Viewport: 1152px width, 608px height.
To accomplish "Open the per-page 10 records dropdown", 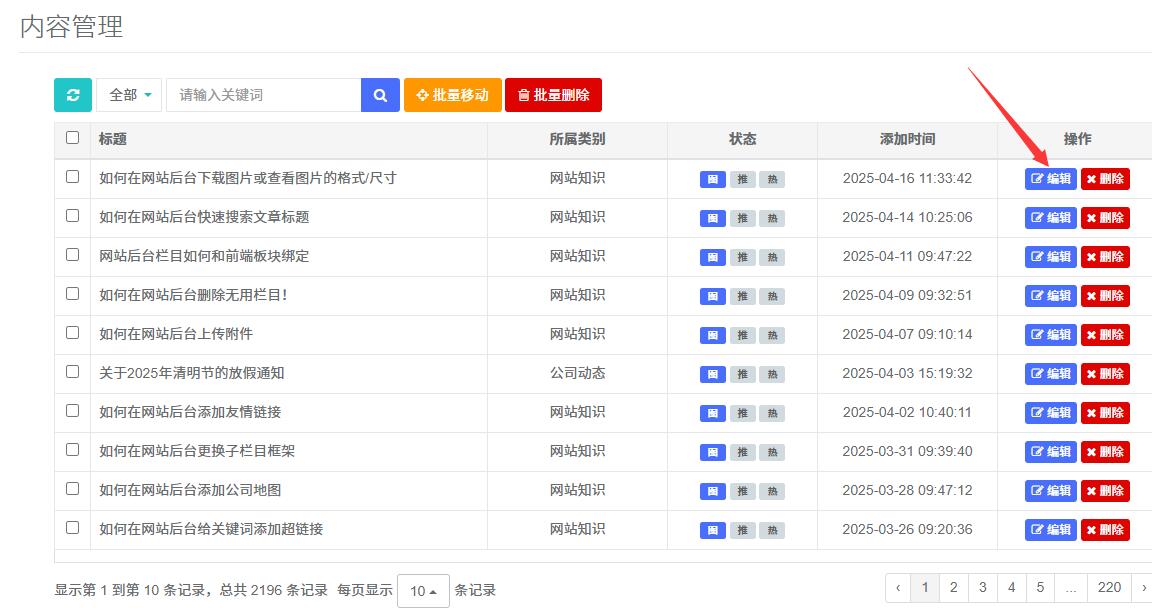I will [423, 591].
